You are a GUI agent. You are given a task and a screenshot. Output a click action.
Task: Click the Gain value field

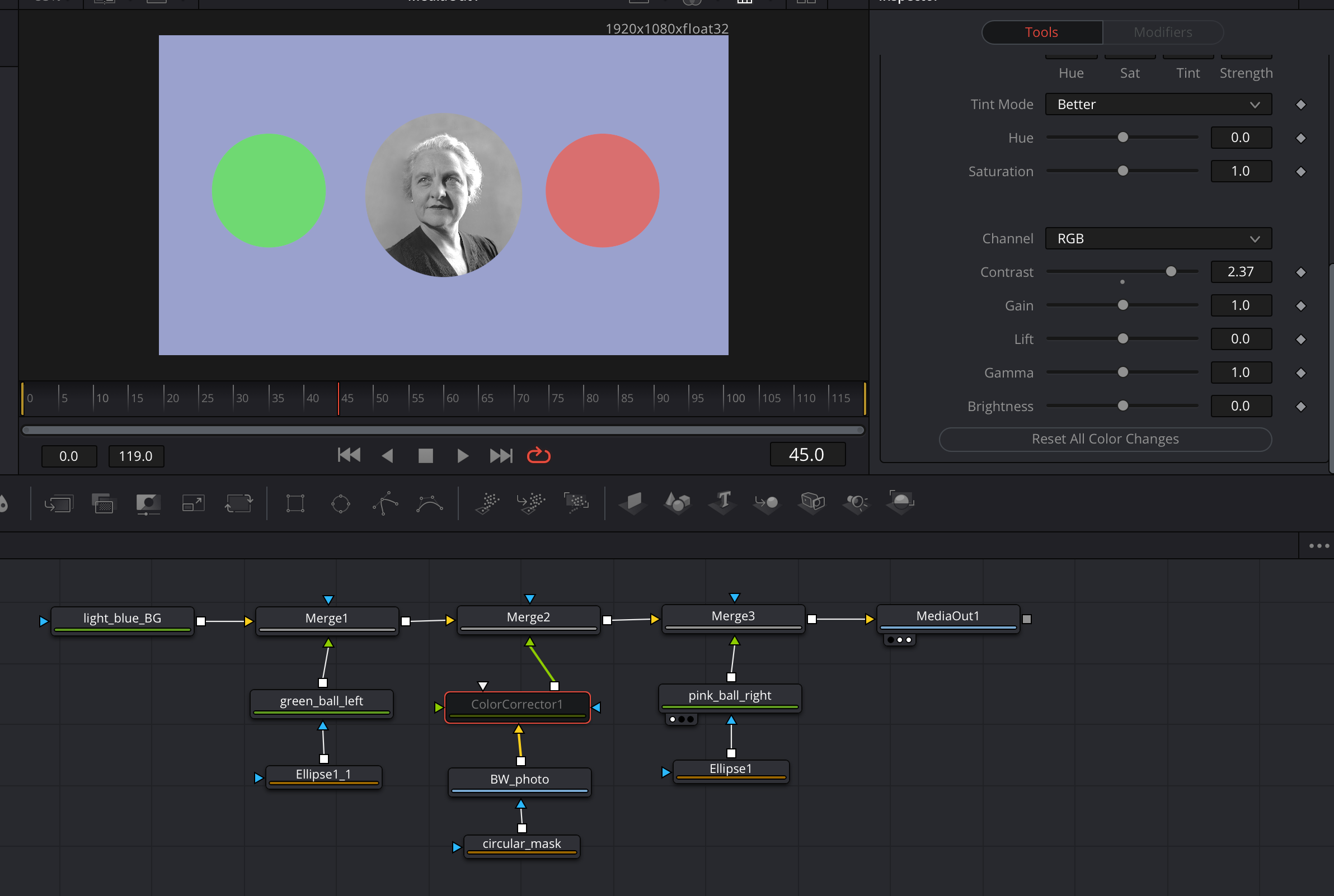(x=1241, y=305)
